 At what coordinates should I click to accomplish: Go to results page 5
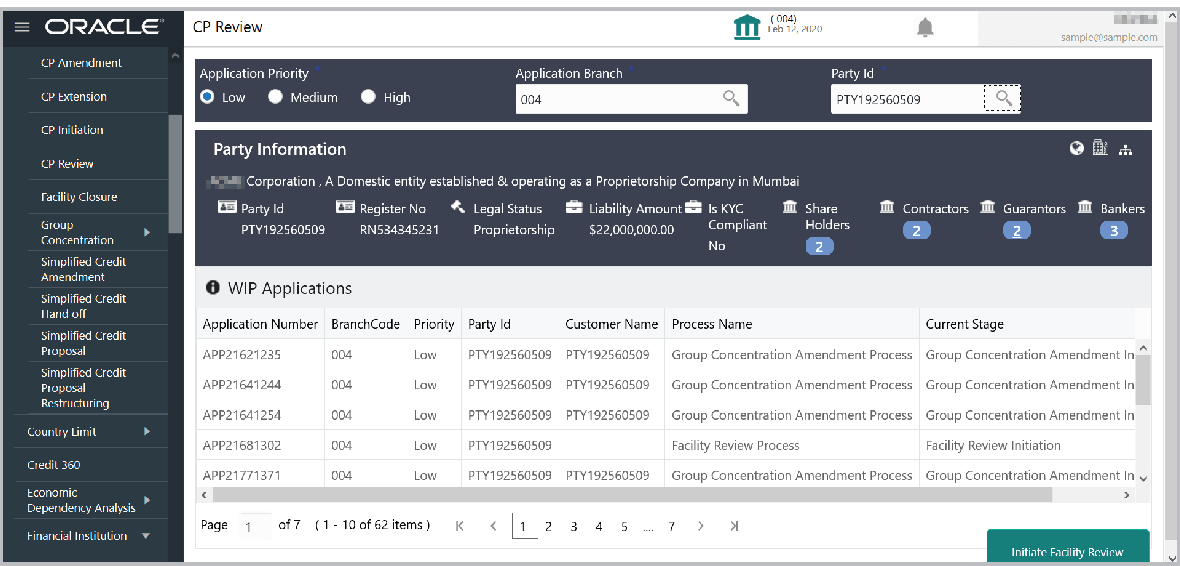(624, 526)
